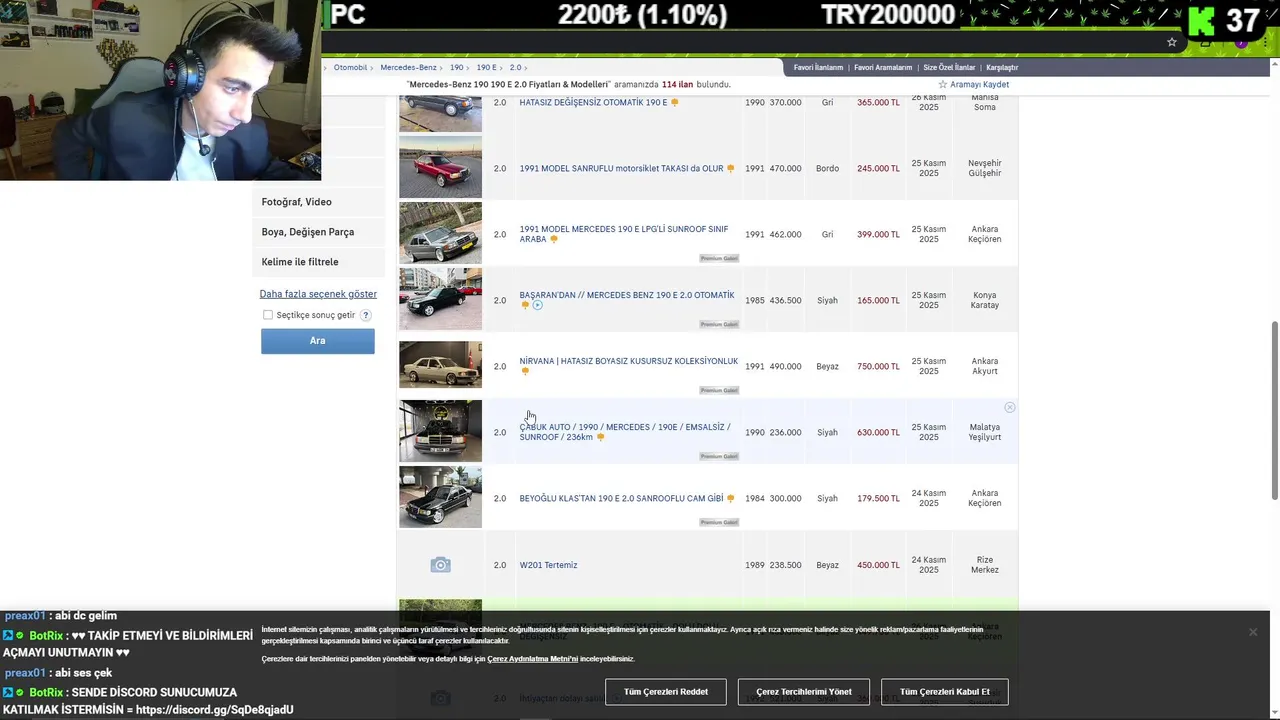Click speech bubble icon on BAŞARAN'DAN listing
This screenshot has width=1280, height=720.
pyautogui.click(x=525, y=305)
